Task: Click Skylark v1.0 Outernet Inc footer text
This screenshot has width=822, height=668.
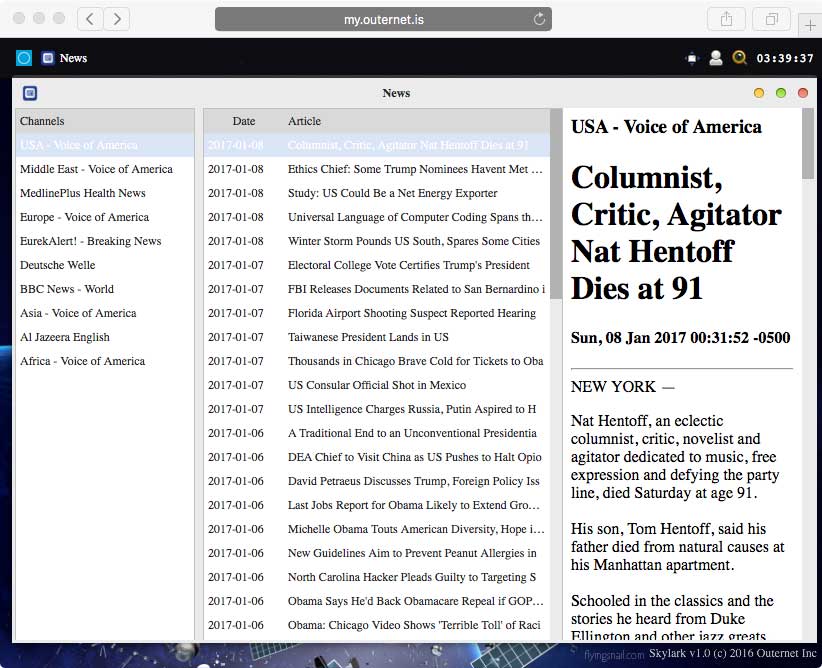Action: click(x=732, y=653)
